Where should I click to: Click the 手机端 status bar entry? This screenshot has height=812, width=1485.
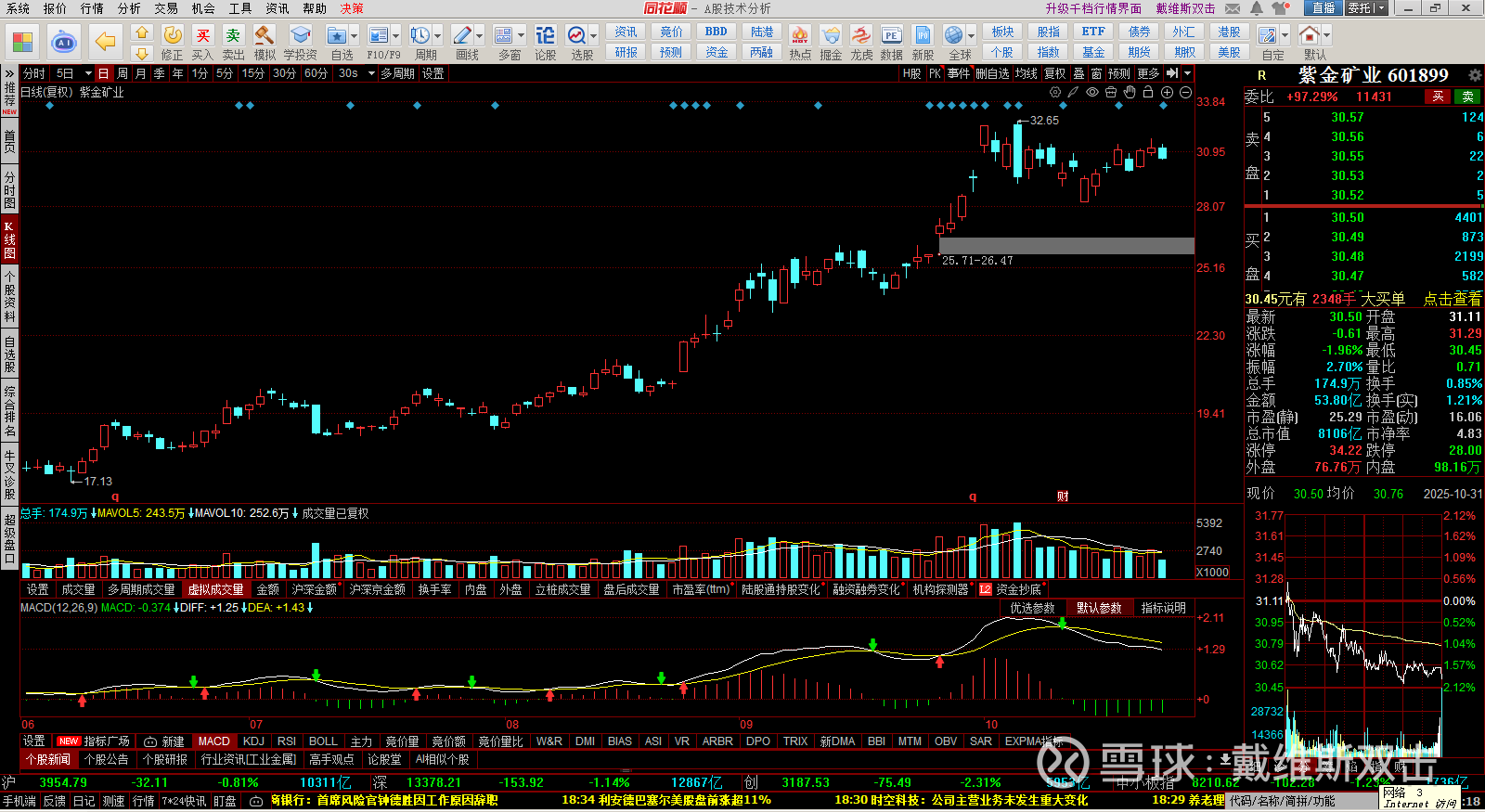pos(19,801)
